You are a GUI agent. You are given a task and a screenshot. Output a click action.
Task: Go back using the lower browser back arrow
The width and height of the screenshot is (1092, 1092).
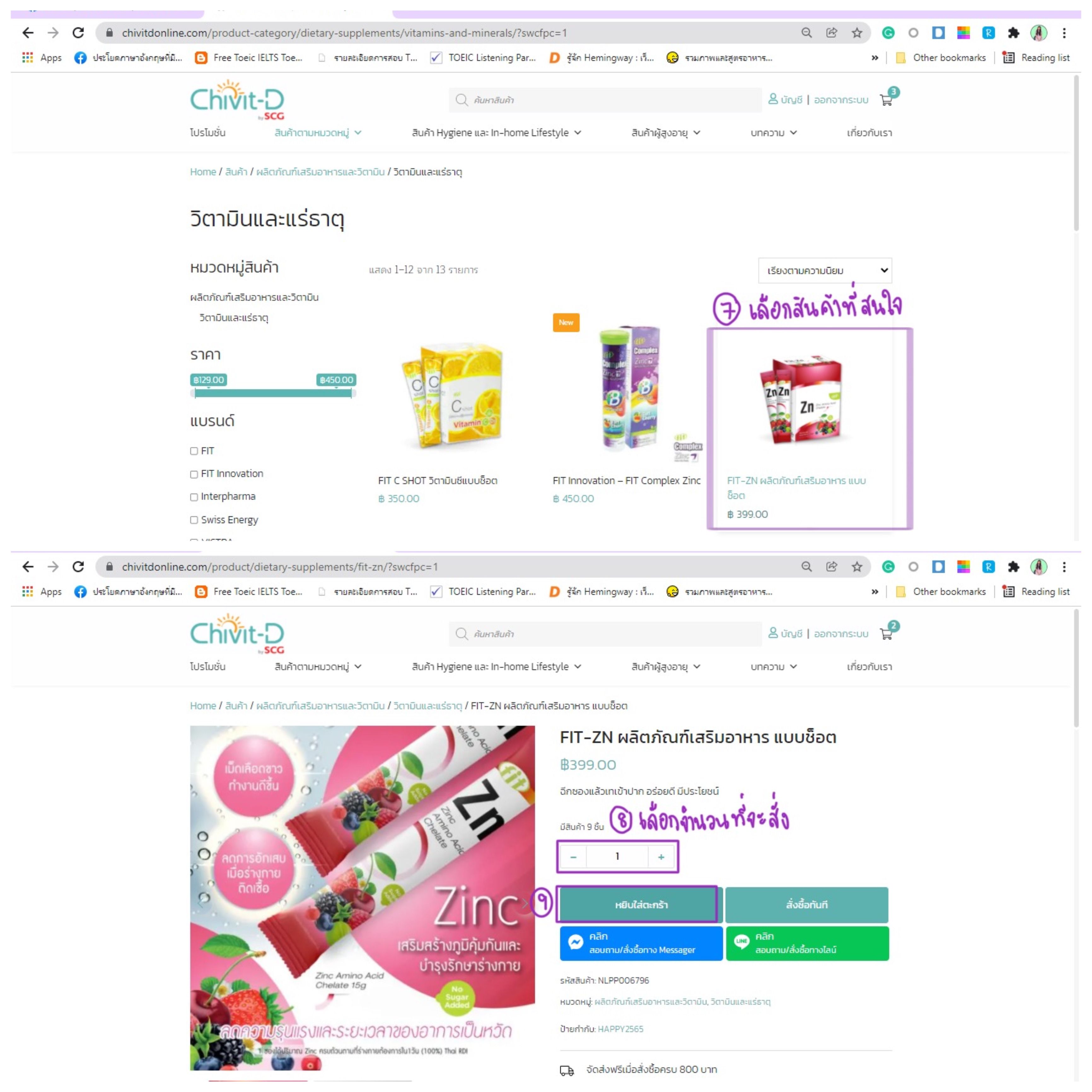tap(28, 566)
